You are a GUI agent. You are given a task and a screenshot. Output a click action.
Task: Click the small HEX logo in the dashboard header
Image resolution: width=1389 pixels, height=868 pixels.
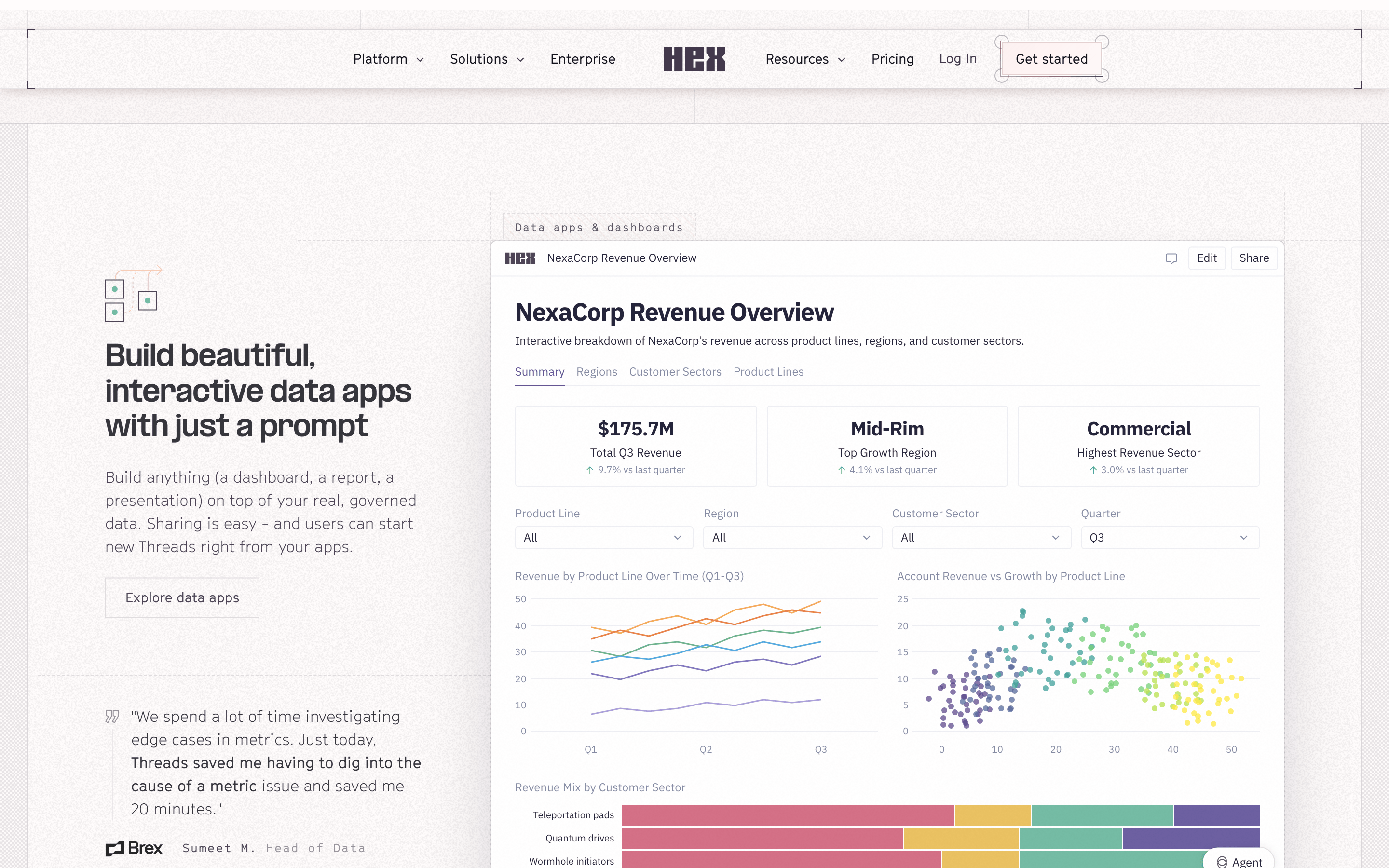tap(520, 258)
